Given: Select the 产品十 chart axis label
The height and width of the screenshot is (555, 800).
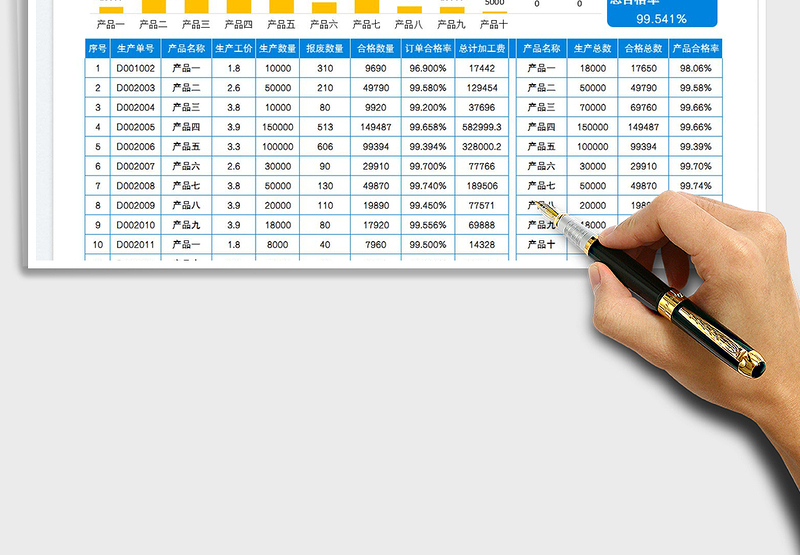Looking at the screenshot, I should coord(494,24).
